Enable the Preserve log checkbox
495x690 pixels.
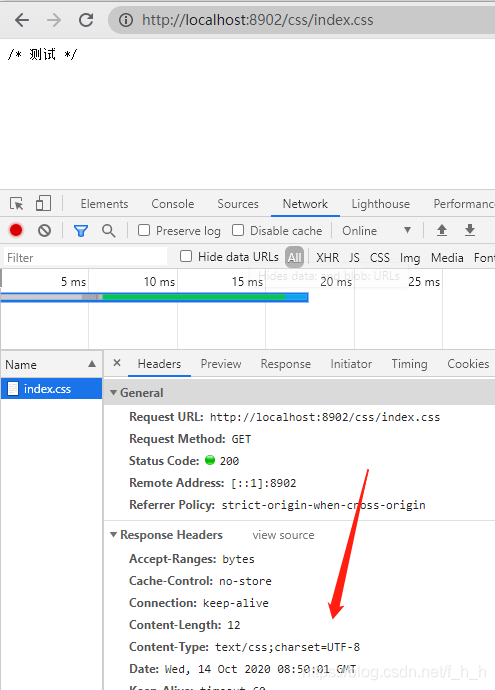144,230
